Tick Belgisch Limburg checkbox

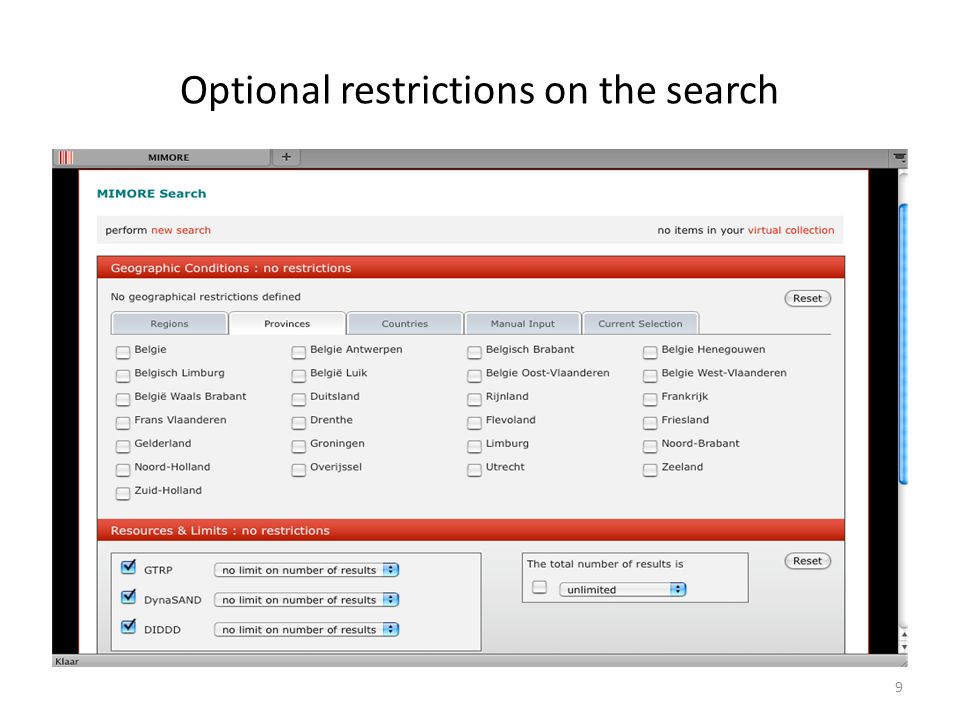[123, 375]
